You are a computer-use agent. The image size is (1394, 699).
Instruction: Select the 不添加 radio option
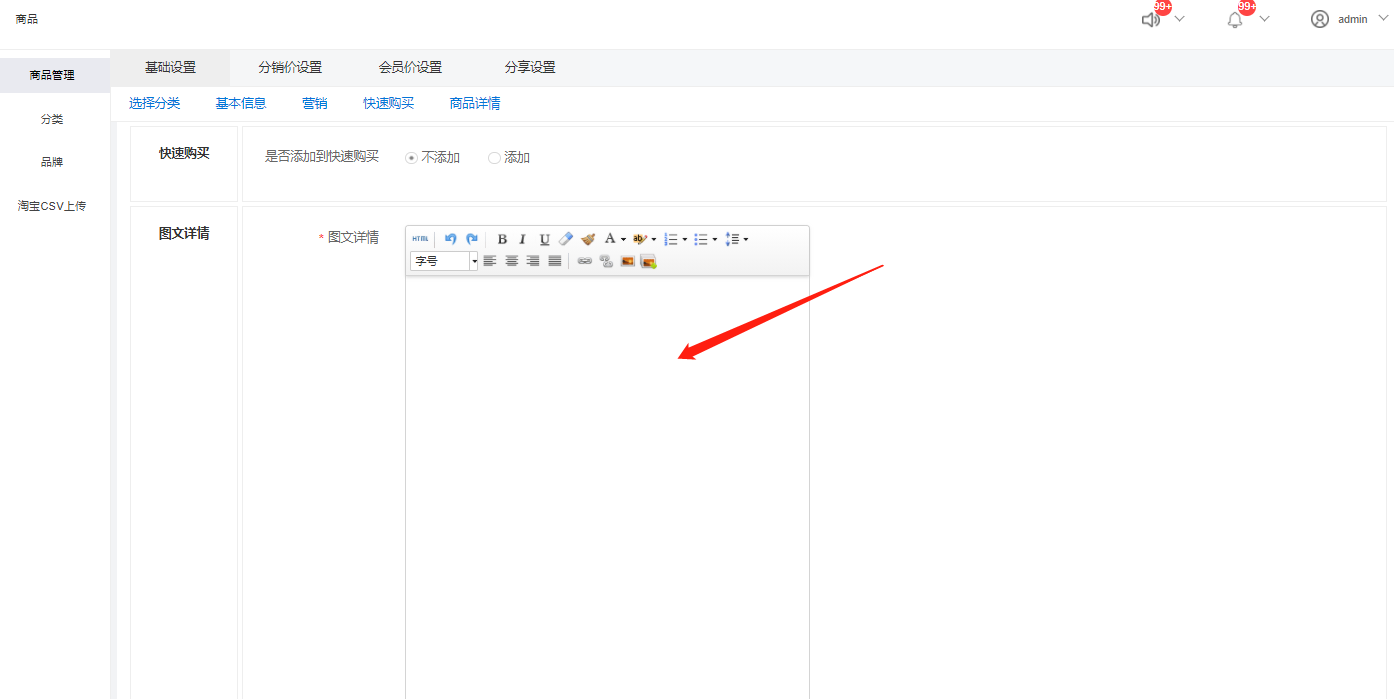pyautogui.click(x=411, y=158)
